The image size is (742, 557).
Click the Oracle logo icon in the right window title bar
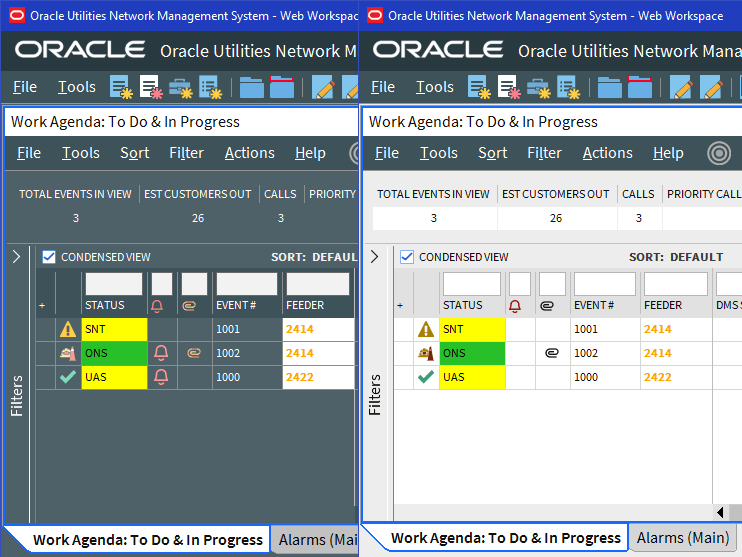[374, 15]
